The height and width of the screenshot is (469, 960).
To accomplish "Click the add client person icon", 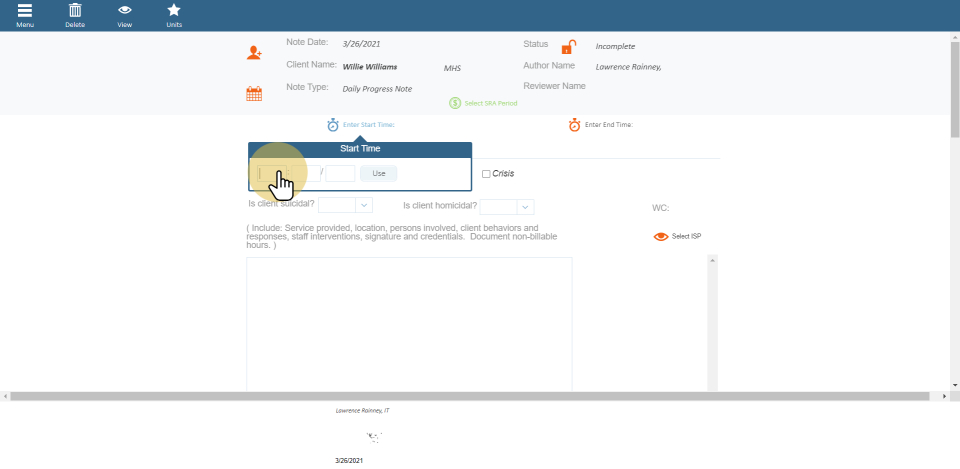I will (255, 52).
